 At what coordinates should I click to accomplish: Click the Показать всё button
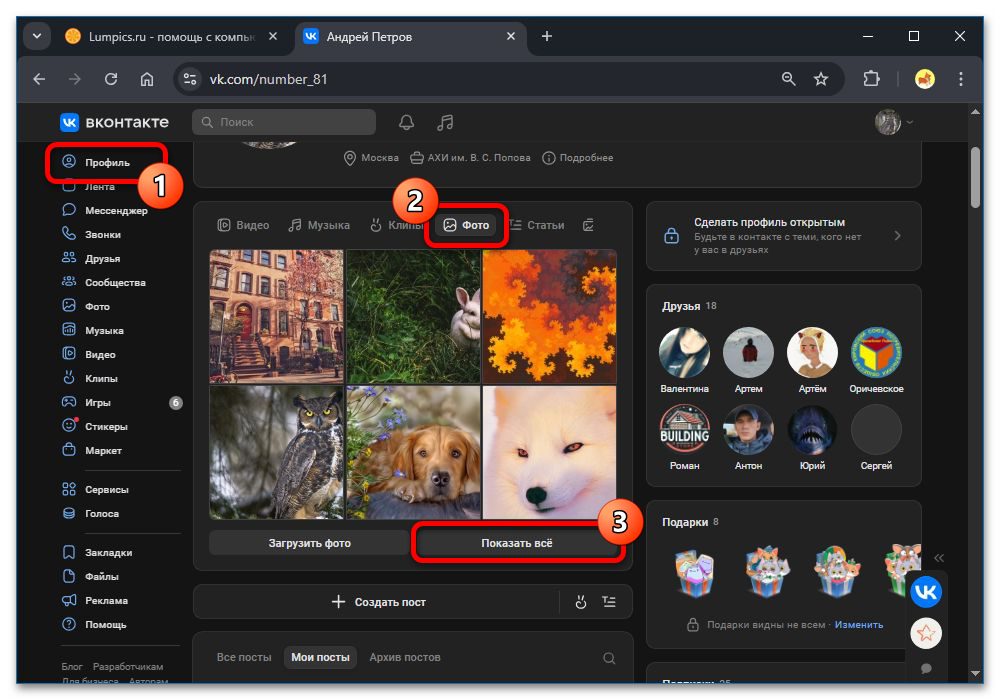pyautogui.click(x=517, y=543)
